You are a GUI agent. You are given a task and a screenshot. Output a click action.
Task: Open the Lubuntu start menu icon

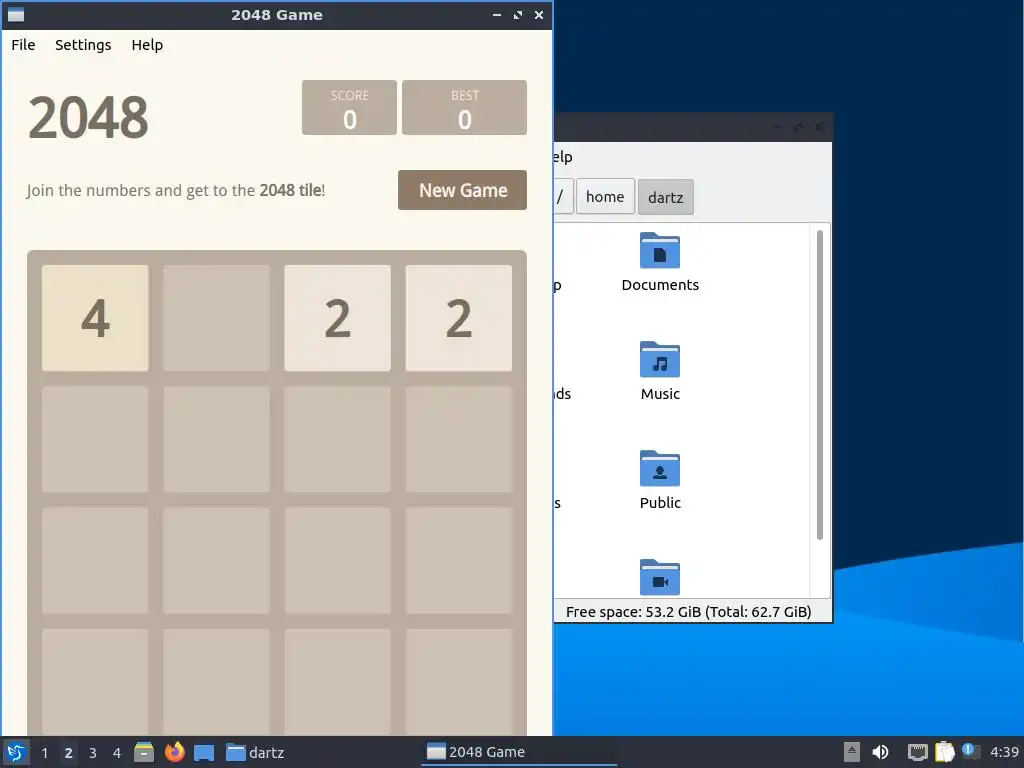16,752
